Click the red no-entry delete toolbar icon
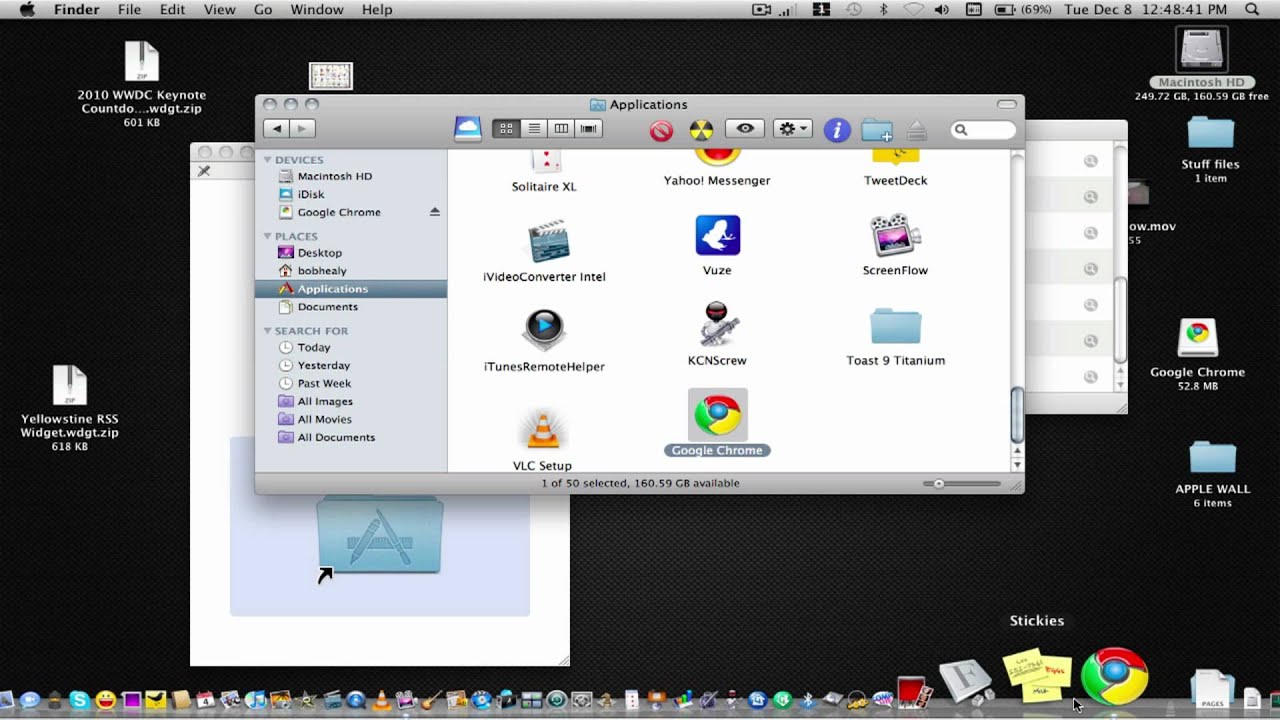The width and height of the screenshot is (1280, 720). [661, 130]
